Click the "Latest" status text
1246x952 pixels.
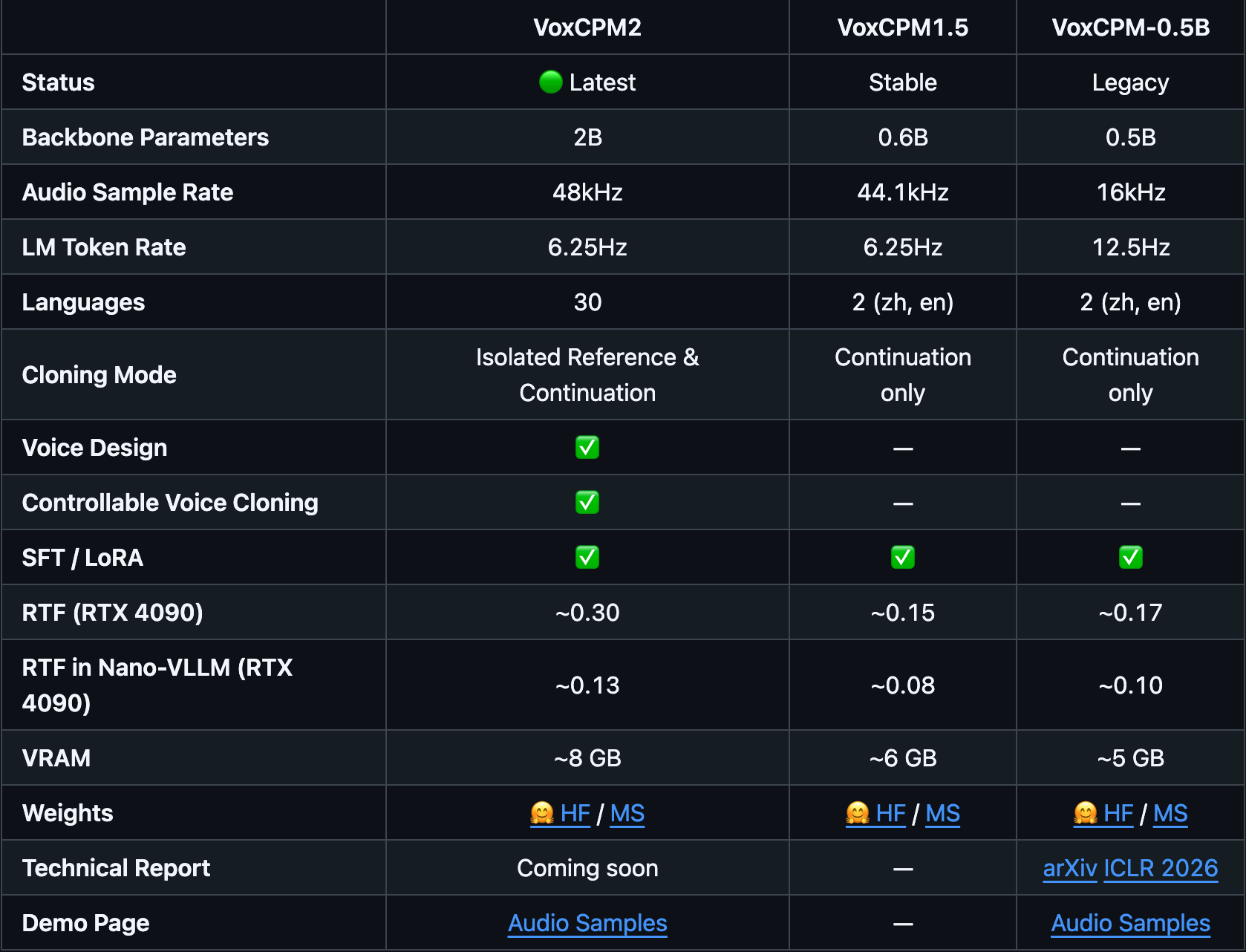coord(602,82)
